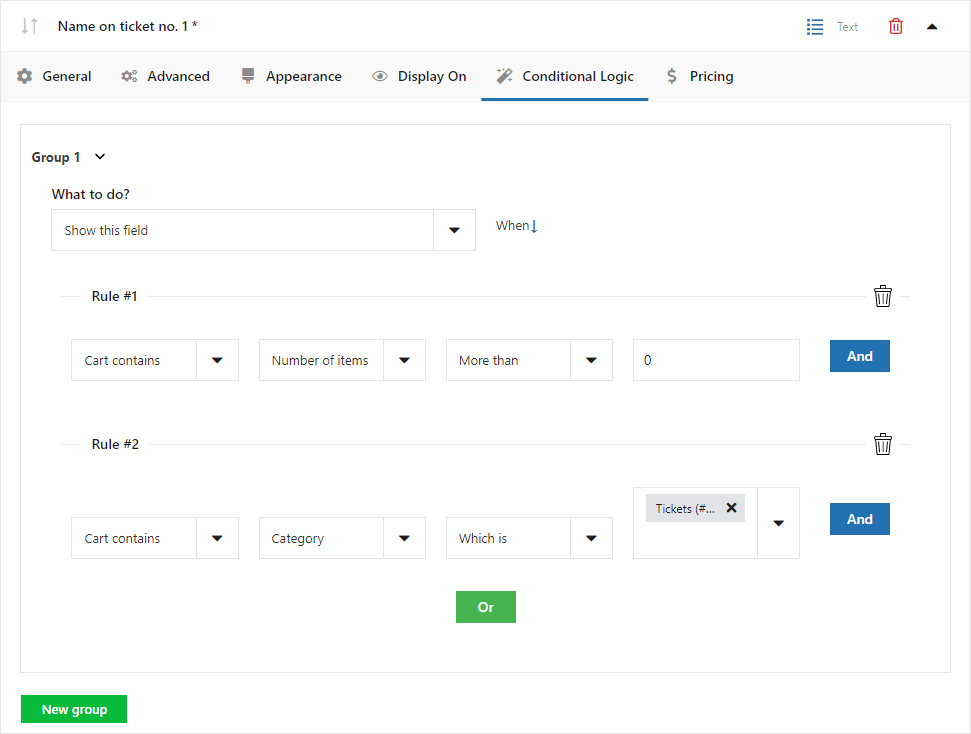Open the 'Which is' dropdown

click(x=529, y=538)
